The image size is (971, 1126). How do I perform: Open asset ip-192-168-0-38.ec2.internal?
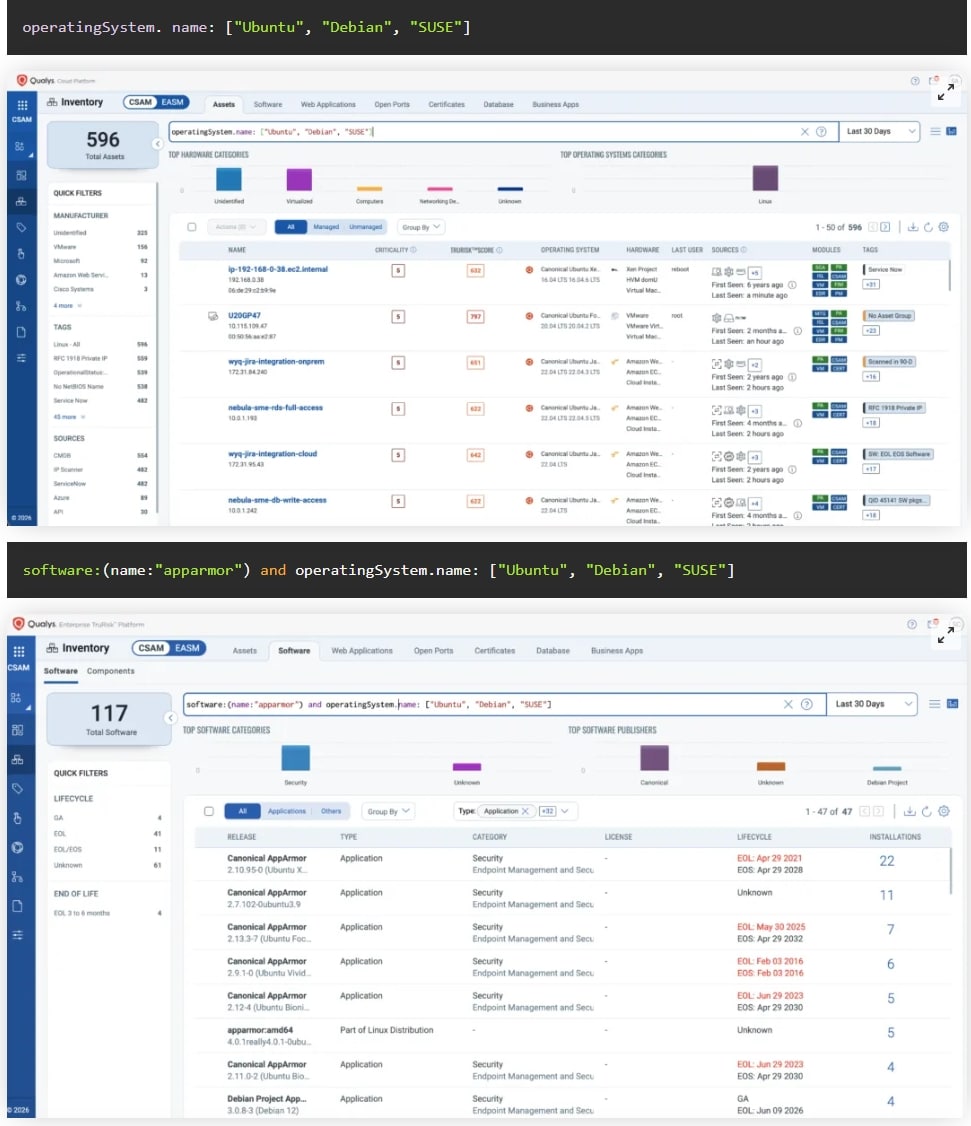tap(277, 269)
